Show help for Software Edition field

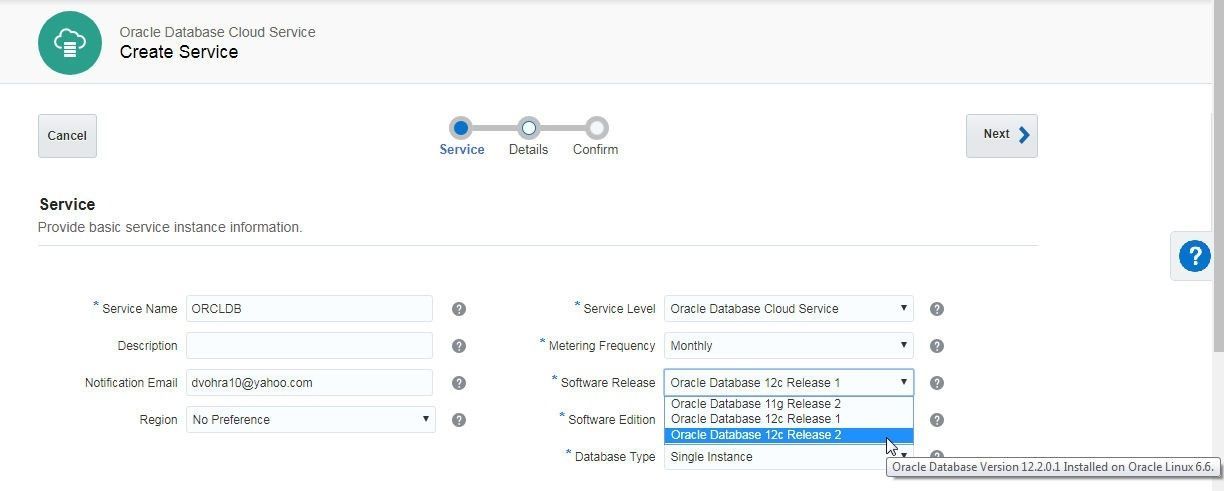point(937,420)
